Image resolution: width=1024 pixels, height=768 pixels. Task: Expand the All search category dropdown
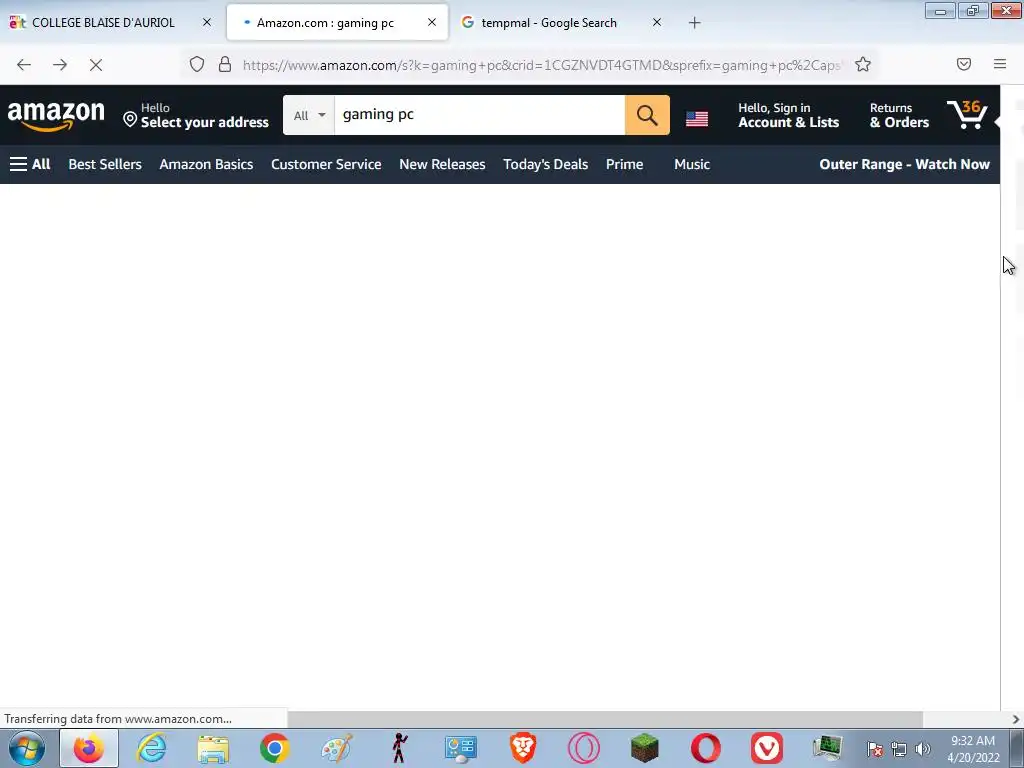coord(309,116)
